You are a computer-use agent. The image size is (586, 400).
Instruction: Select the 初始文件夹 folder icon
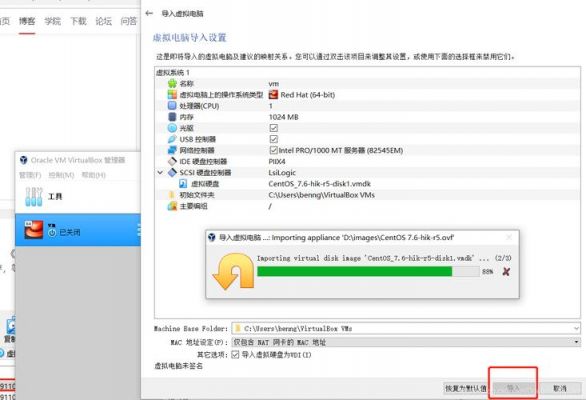coord(172,195)
